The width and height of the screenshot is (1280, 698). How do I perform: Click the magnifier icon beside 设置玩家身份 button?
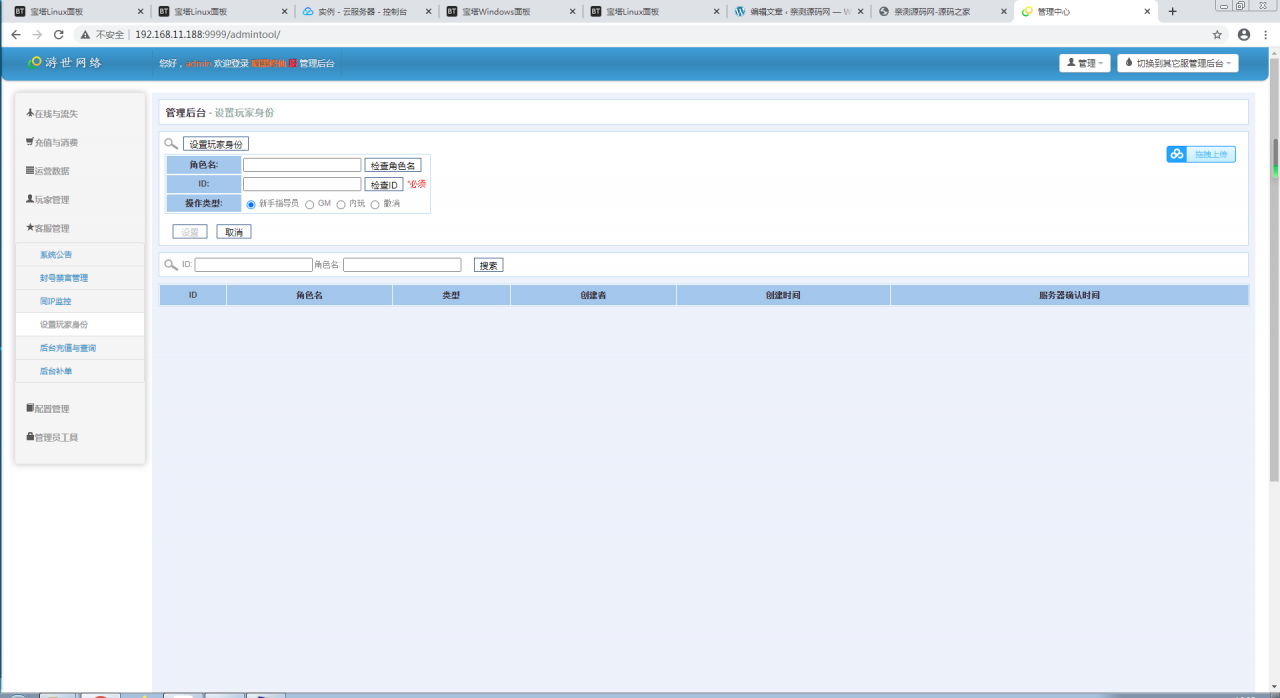pos(171,144)
